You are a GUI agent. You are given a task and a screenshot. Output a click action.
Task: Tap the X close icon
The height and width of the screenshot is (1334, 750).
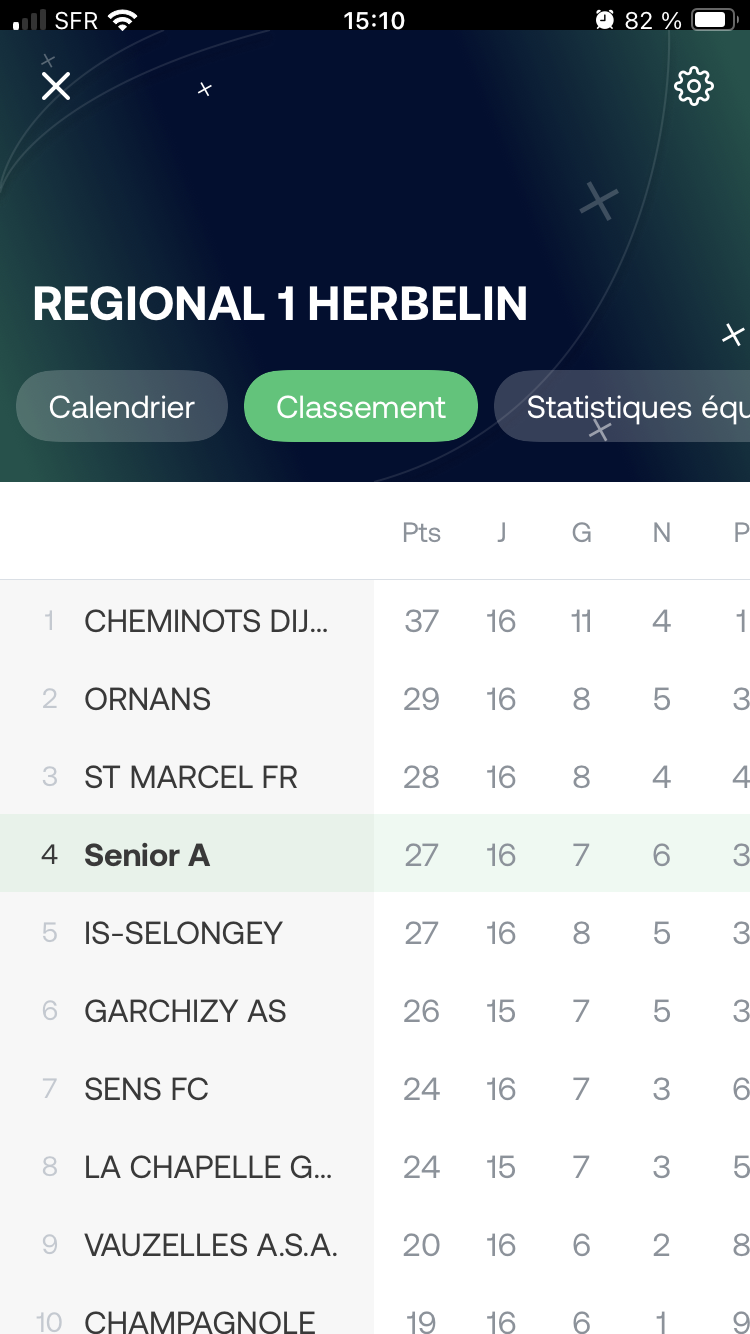pyautogui.click(x=56, y=86)
